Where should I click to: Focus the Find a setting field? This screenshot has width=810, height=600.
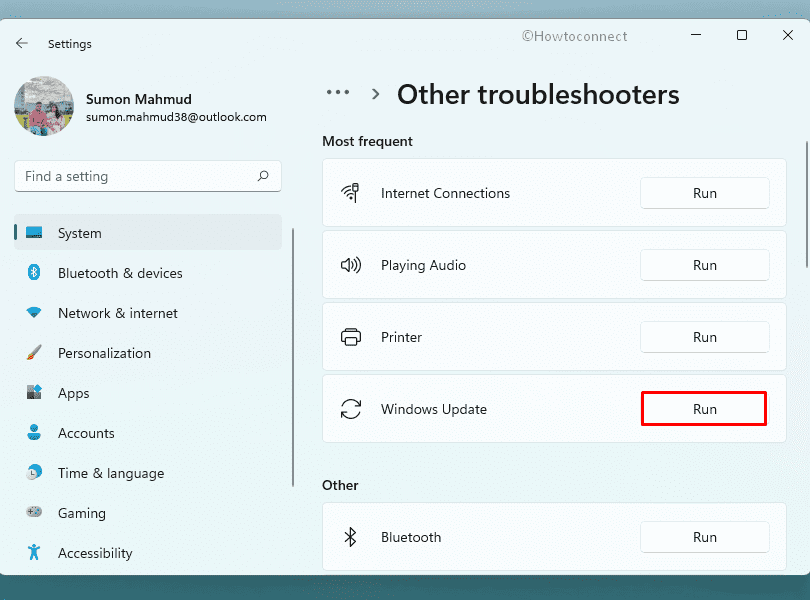point(148,176)
